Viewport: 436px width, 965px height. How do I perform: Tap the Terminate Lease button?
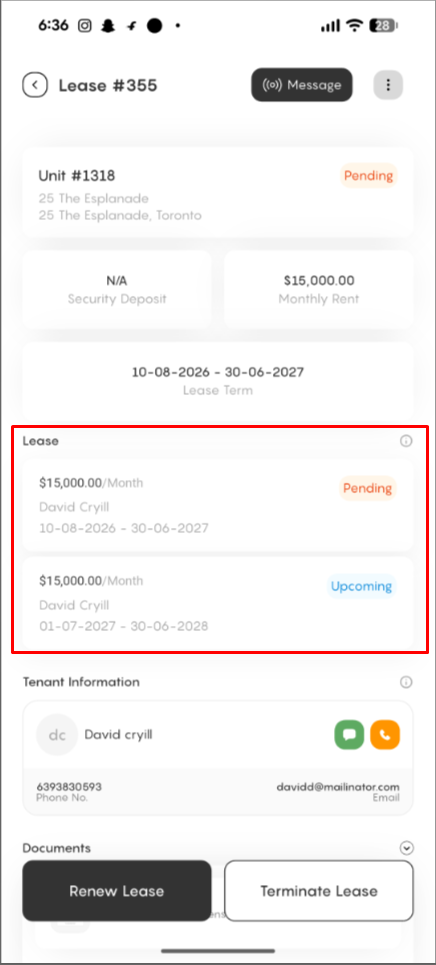319,891
